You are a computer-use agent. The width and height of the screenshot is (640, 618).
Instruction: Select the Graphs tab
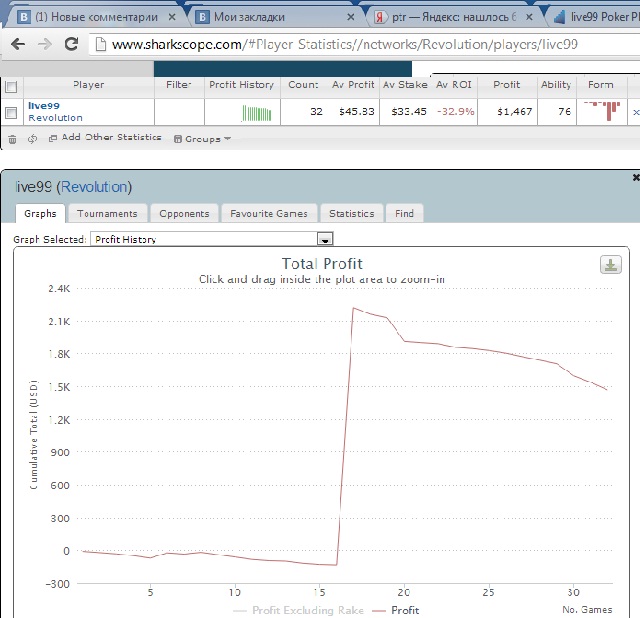40,213
